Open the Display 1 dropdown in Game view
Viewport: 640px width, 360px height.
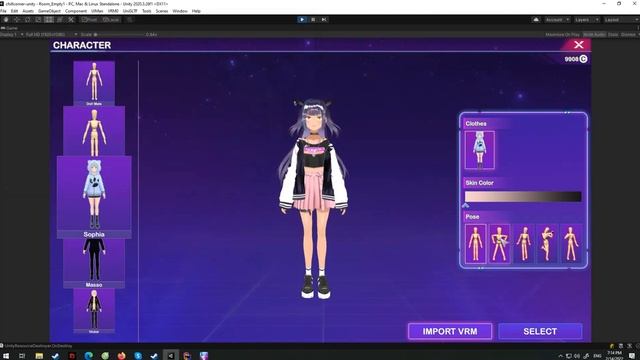pyautogui.click(x=11, y=35)
